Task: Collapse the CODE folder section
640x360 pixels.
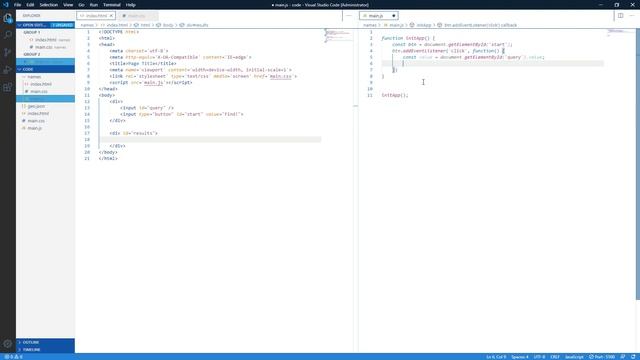Action: 45,69
